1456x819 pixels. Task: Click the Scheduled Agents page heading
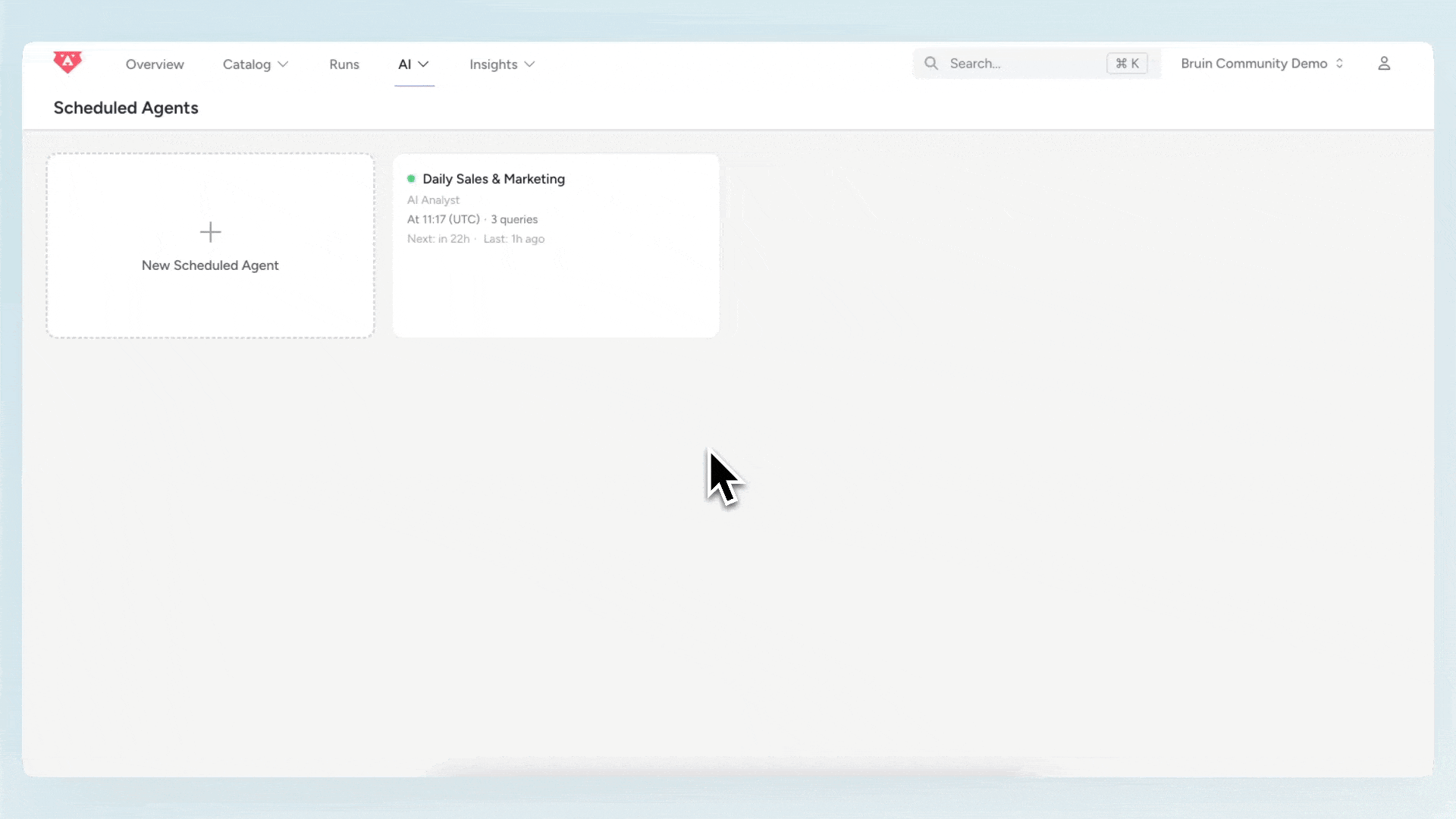coord(125,108)
